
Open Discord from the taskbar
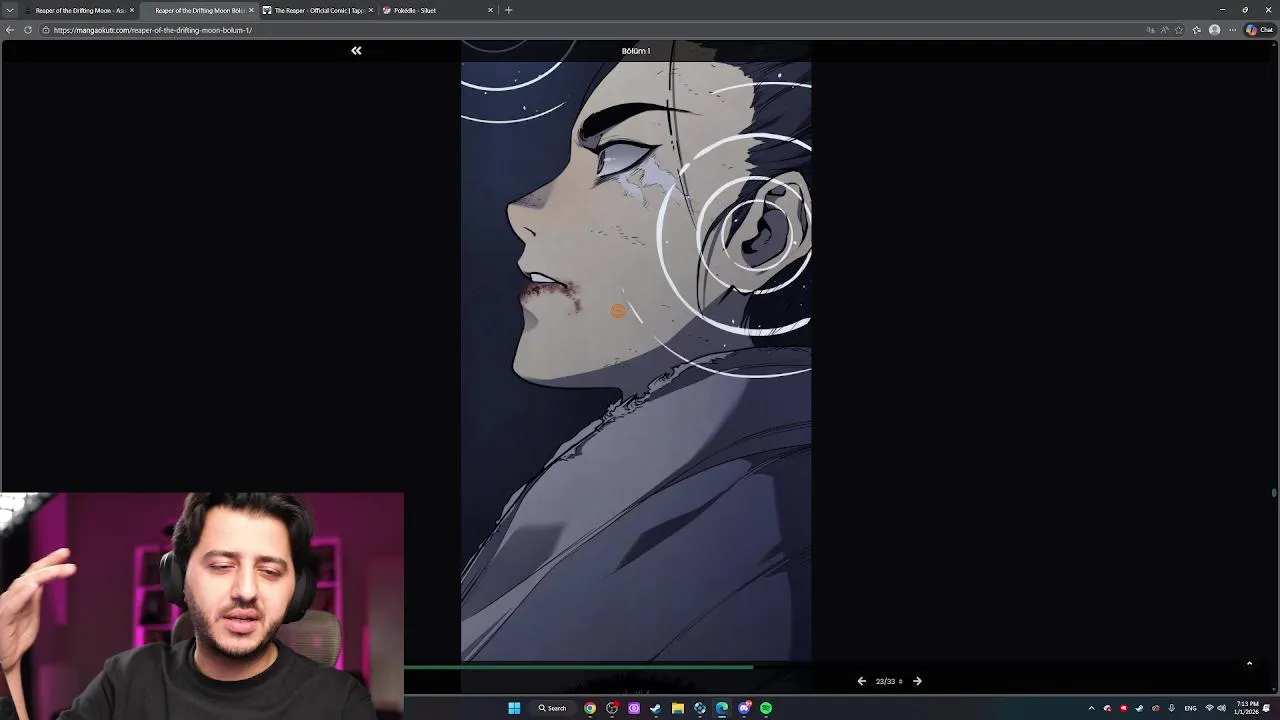744,708
